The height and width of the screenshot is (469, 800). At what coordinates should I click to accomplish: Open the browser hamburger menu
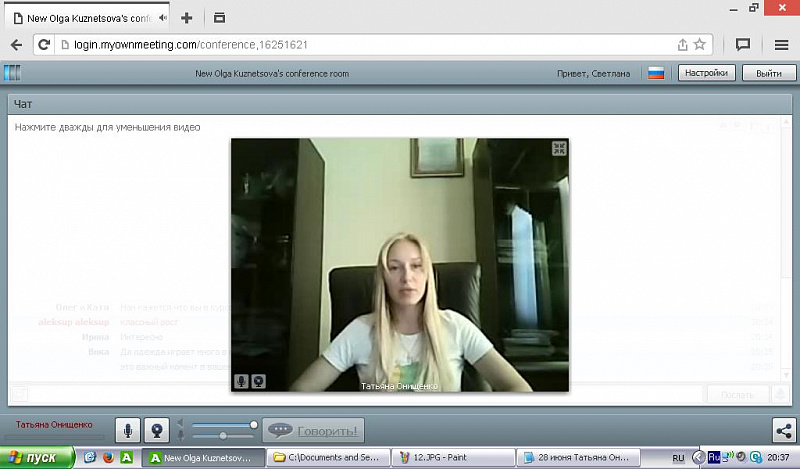(x=781, y=44)
